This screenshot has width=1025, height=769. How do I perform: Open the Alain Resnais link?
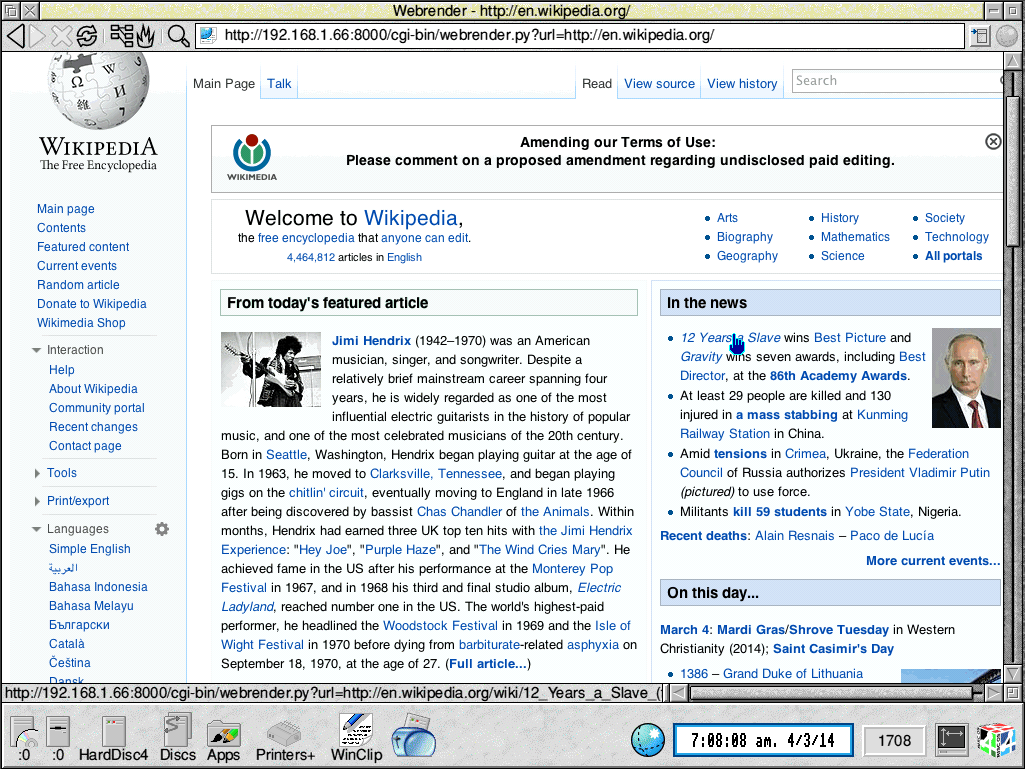pyautogui.click(x=794, y=536)
